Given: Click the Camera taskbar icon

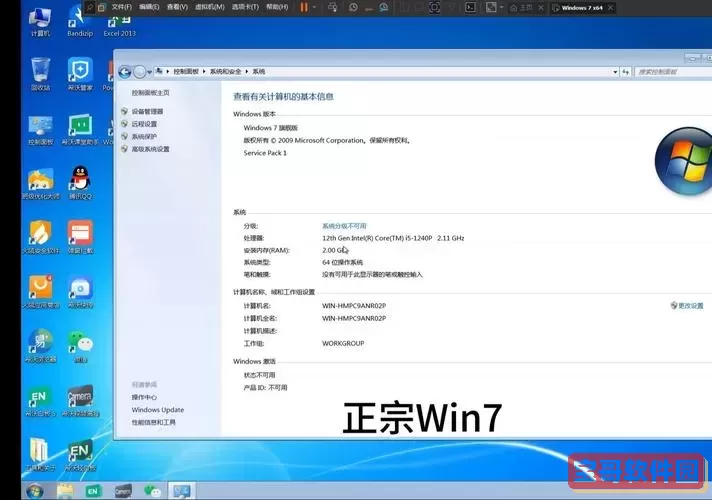Looking at the screenshot, I should (x=123, y=491).
